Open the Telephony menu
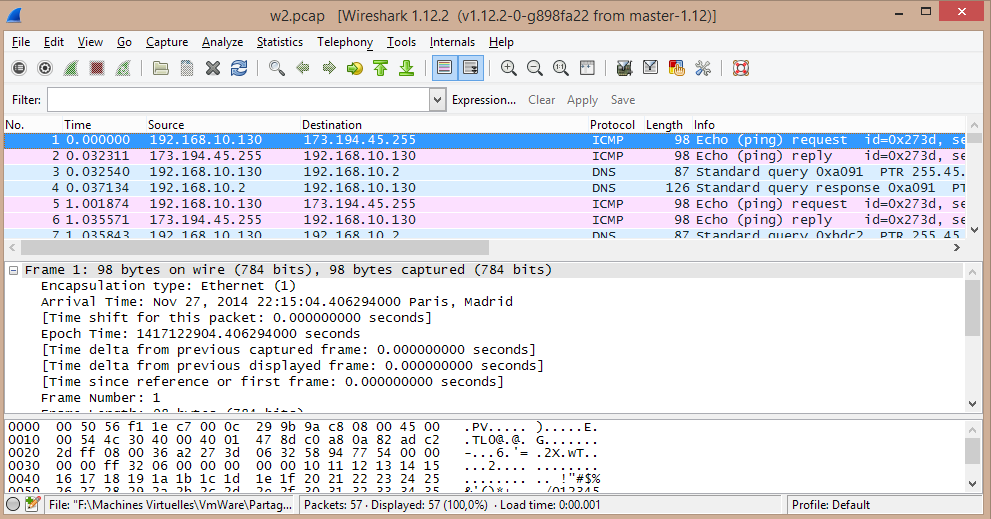The height and width of the screenshot is (519, 991). click(344, 42)
